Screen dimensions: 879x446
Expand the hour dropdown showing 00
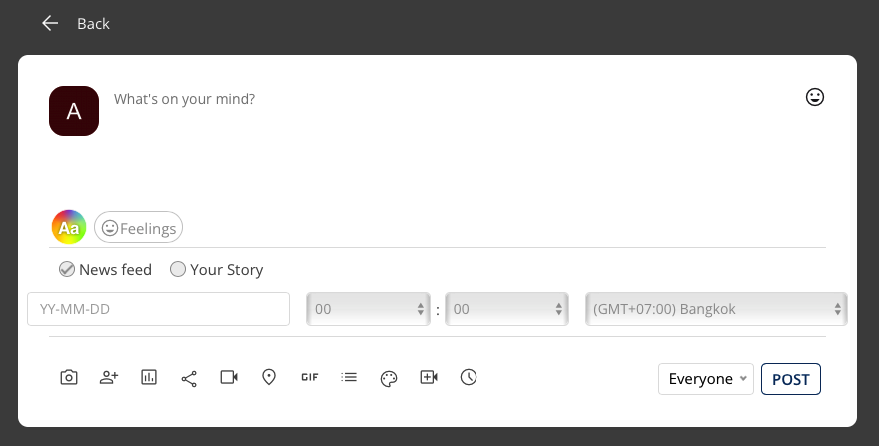pyautogui.click(x=368, y=309)
